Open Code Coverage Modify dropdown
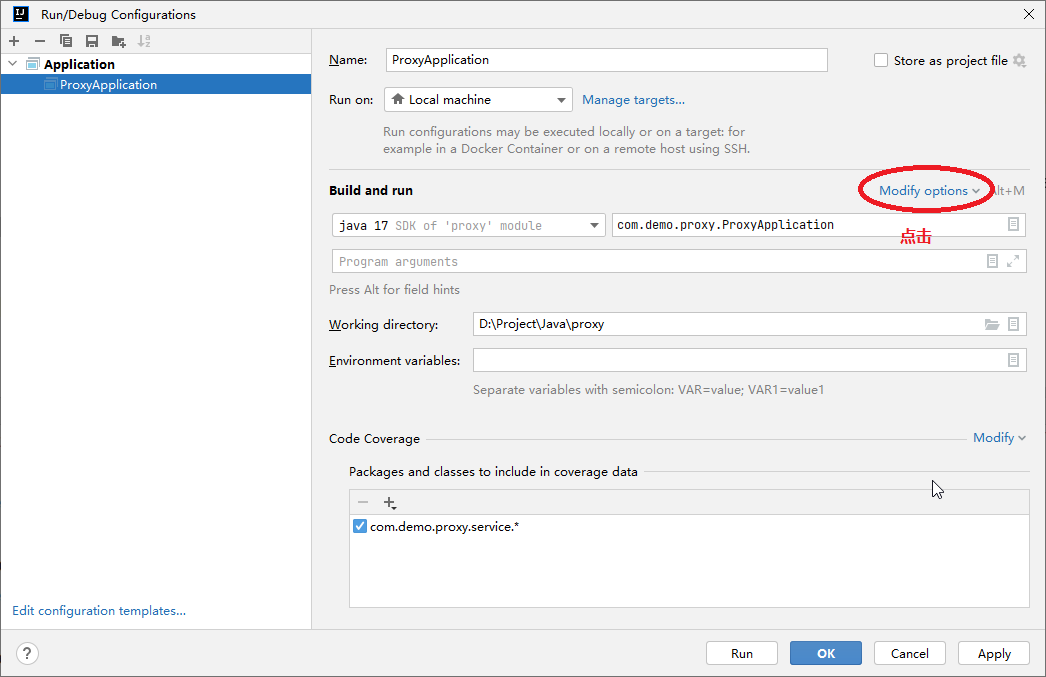1046x677 pixels. 999,438
